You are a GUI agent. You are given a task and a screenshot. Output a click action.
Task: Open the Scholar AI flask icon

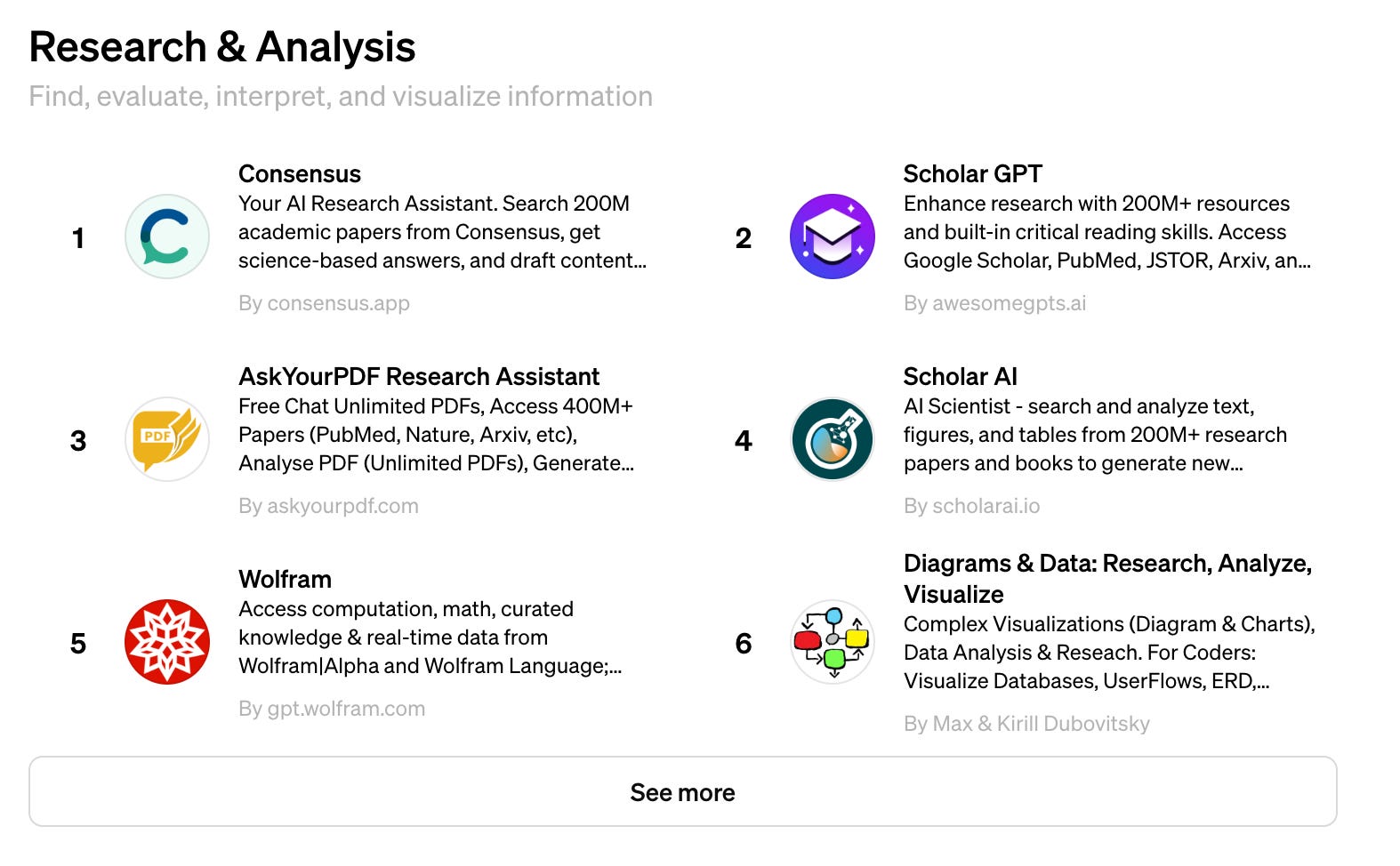coord(833,439)
